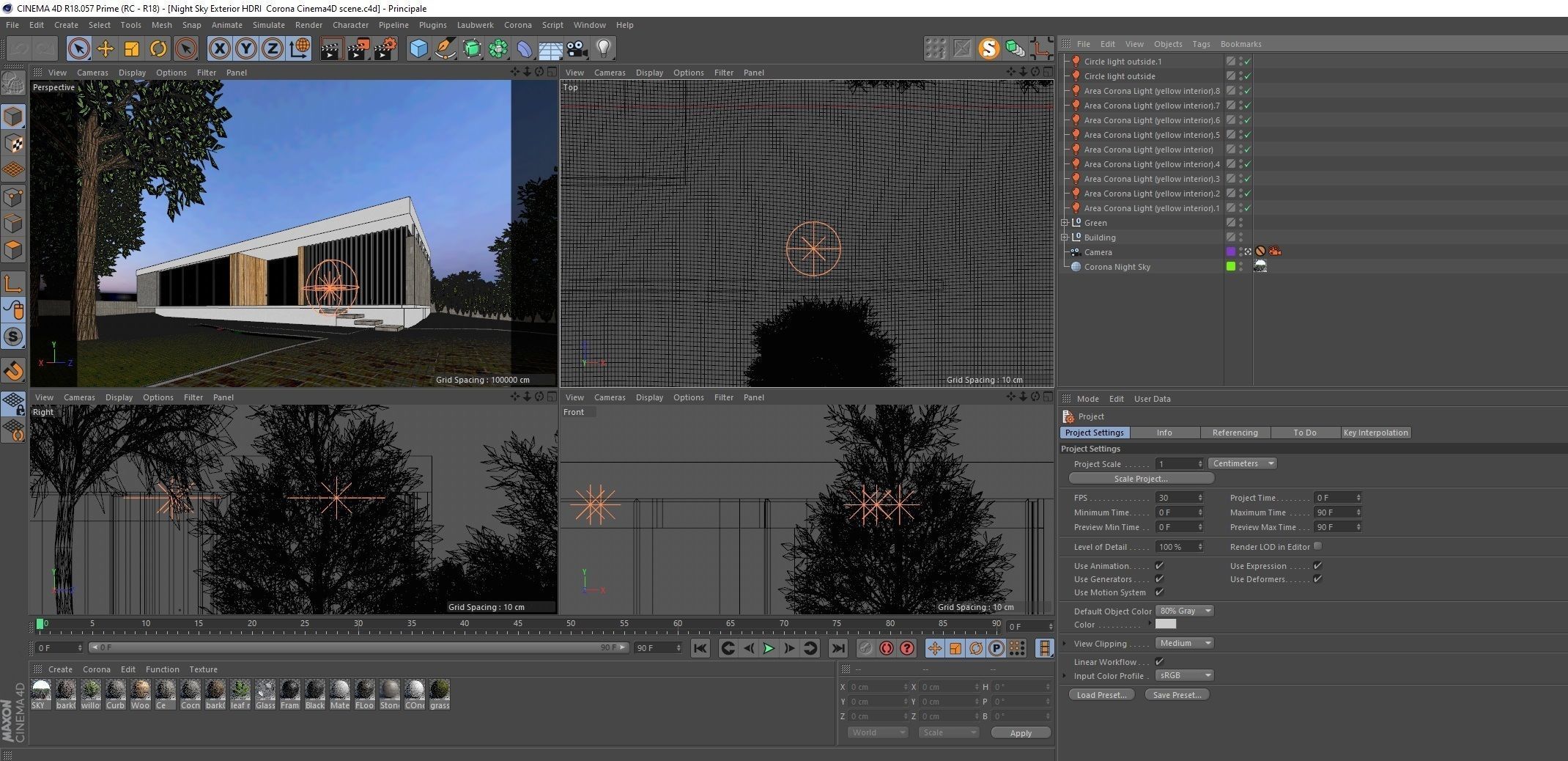Open the Centimeters unit dropdown

1243,463
